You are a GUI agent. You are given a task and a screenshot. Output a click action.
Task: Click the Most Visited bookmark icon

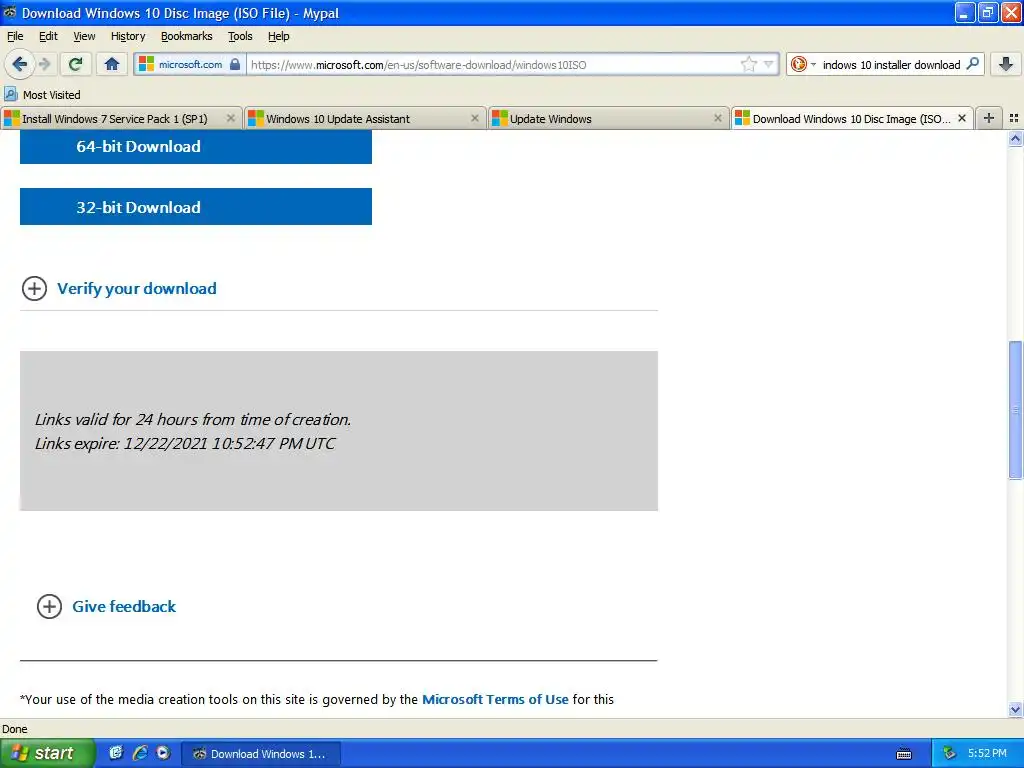[x=10, y=94]
